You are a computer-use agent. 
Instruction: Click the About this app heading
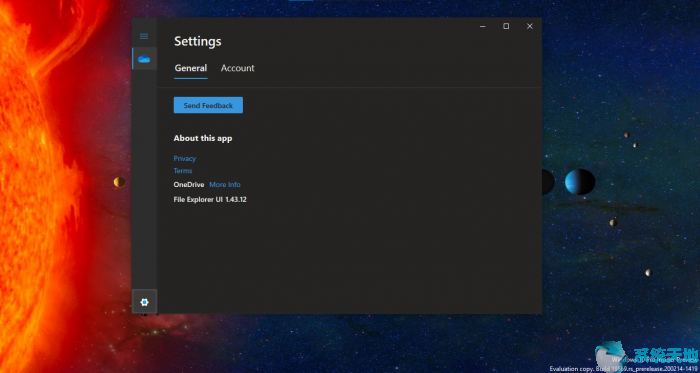click(x=203, y=138)
